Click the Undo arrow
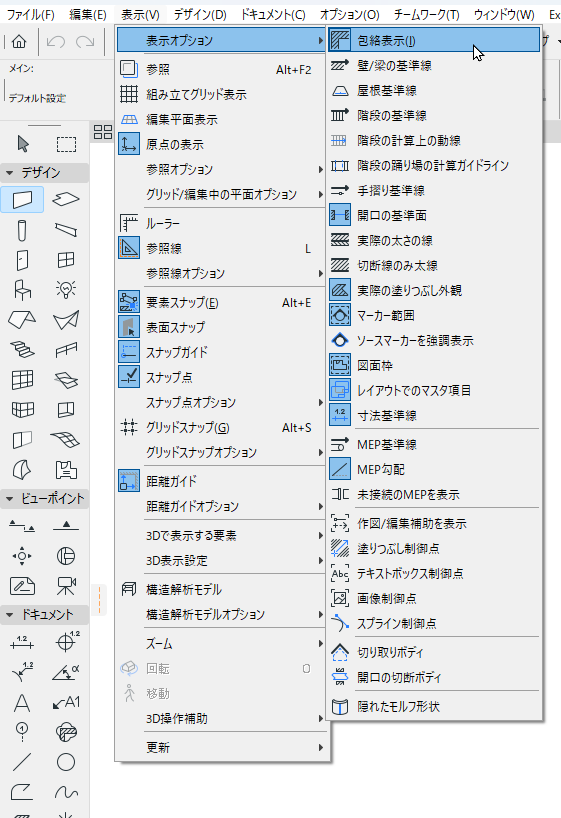 [x=55, y=41]
